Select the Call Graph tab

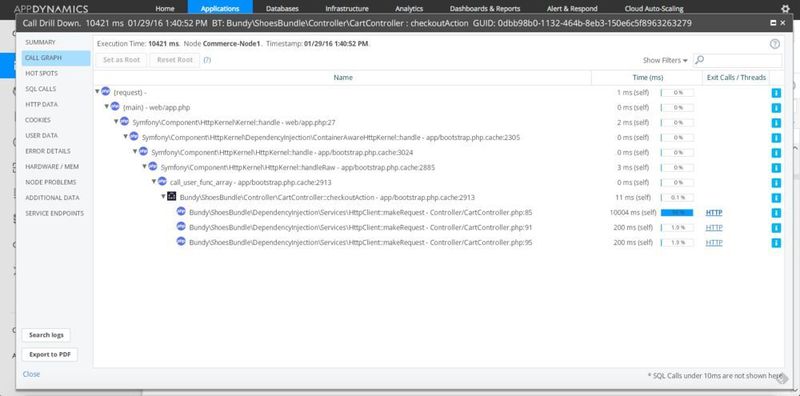(56, 58)
